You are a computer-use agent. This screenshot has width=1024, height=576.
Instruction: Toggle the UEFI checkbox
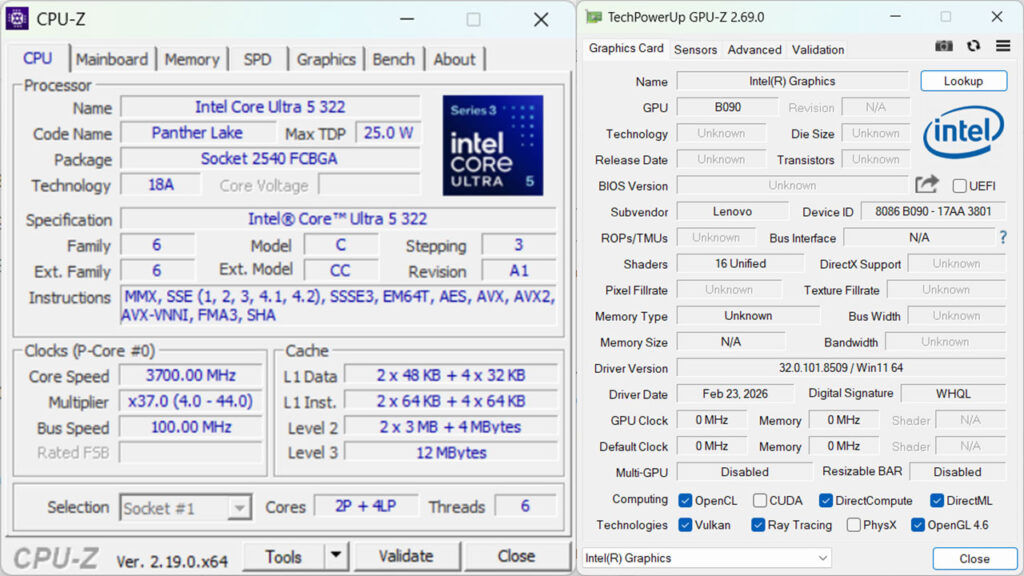959,186
